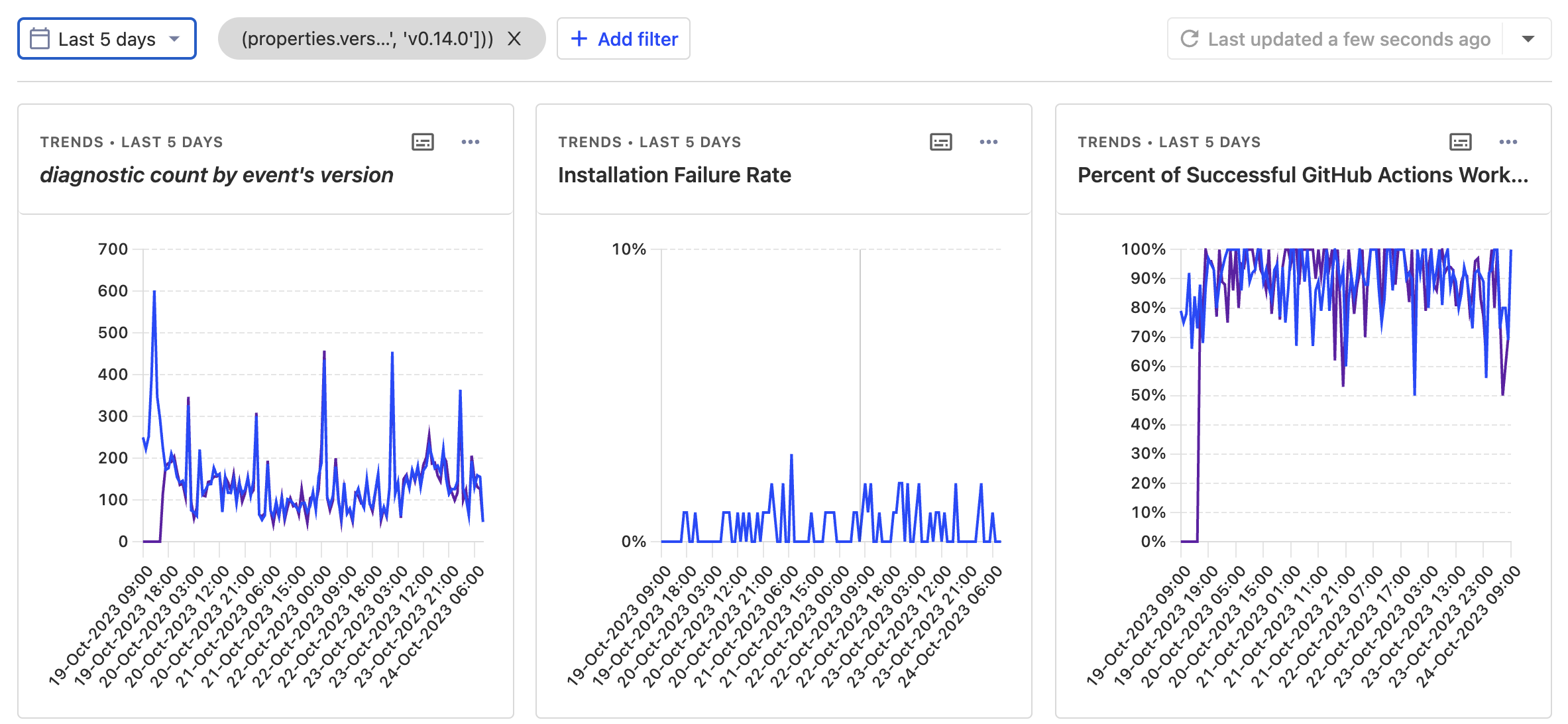This screenshot has height=724, width=1568.
Task: Click the Add filter button
Action: click(623, 38)
